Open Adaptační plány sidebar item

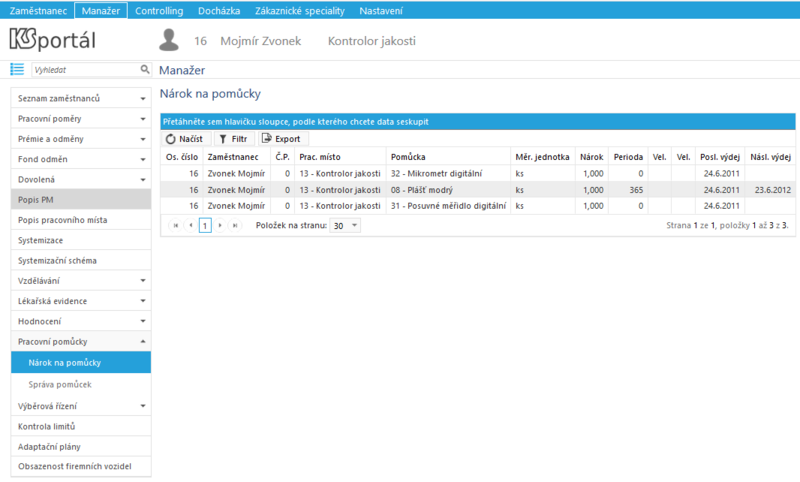pyautogui.click(x=81, y=446)
